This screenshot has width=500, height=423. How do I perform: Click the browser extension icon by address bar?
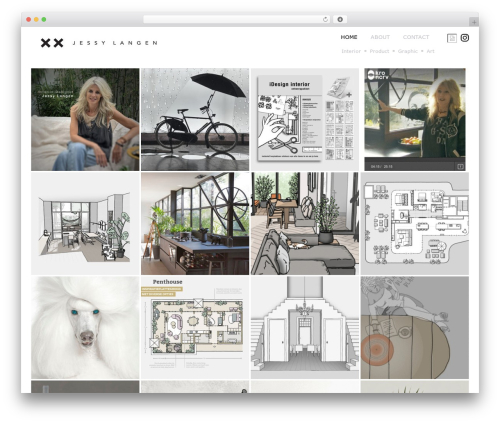point(340,20)
